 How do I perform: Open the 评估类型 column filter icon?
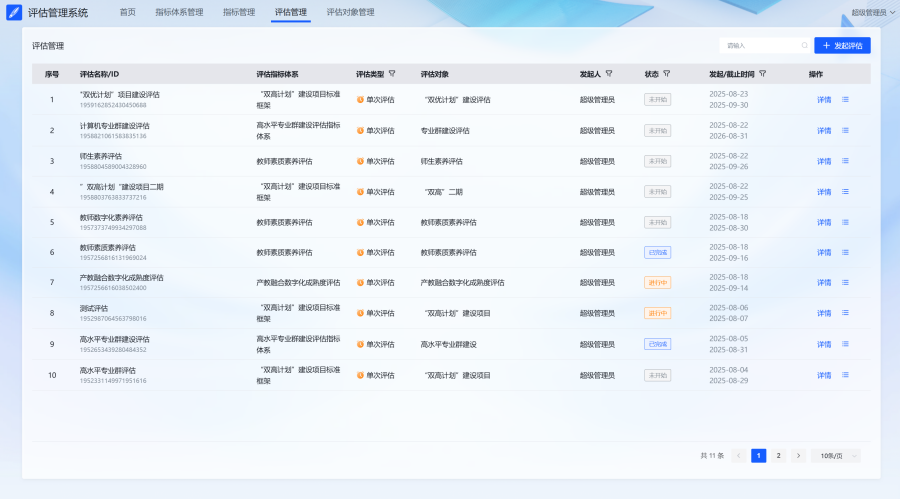[x=392, y=74]
